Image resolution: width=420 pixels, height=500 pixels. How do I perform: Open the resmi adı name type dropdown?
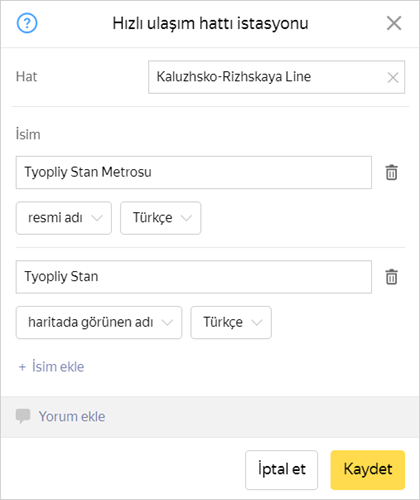(64, 218)
